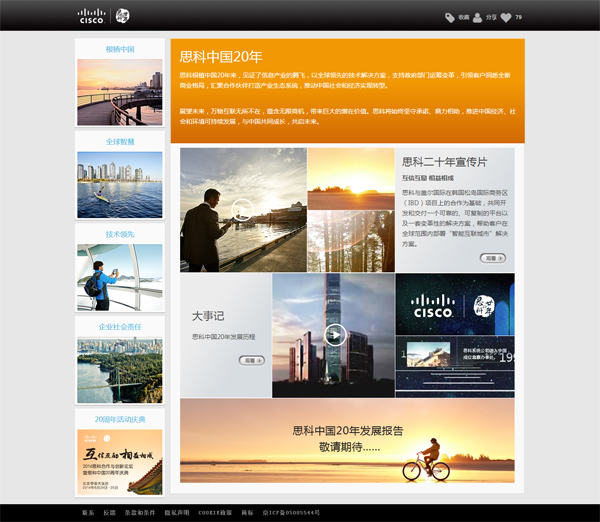Open the Cisco timeline image tile
Screen dimensions: 600x522
tap(454, 335)
